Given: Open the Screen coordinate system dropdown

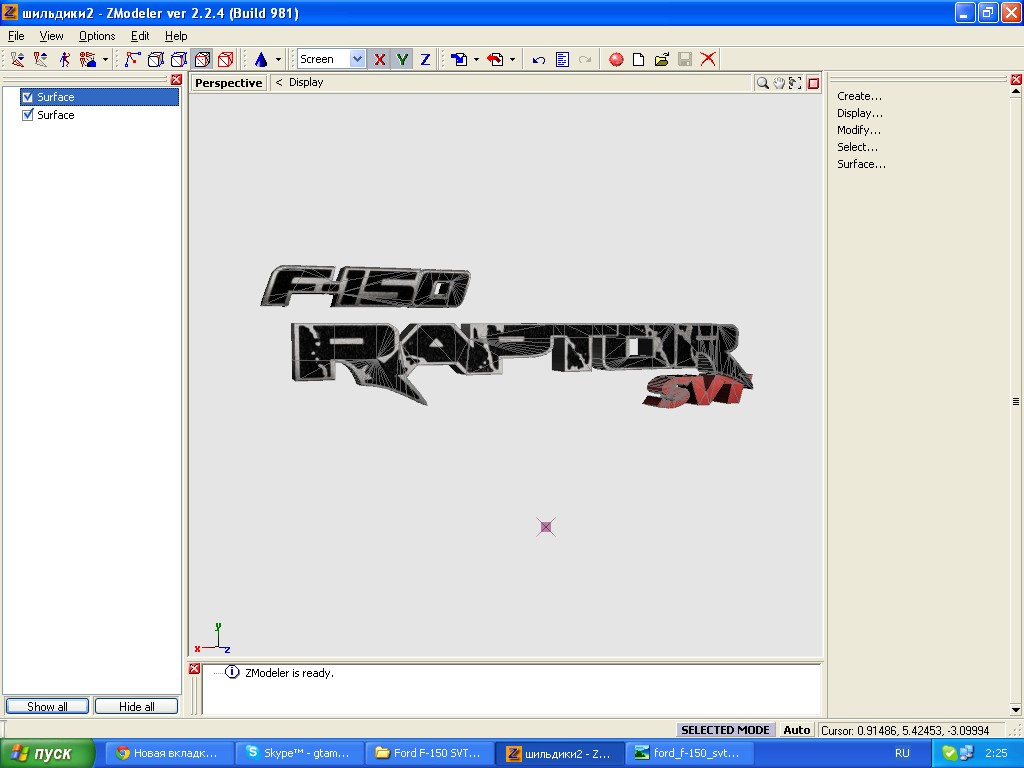Looking at the screenshot, I should 357,60.
